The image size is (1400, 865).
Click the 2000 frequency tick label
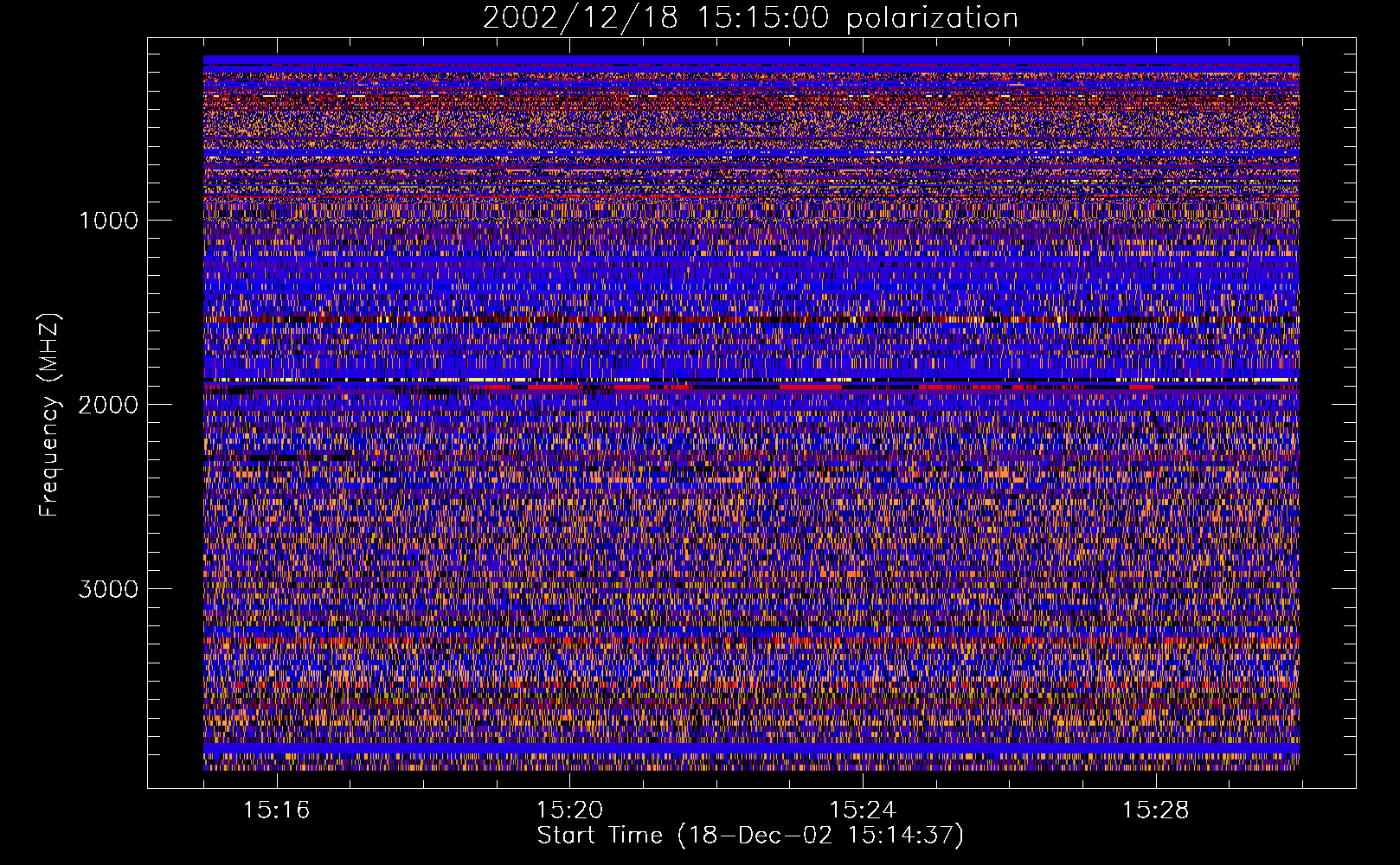(x=108, y=405)
